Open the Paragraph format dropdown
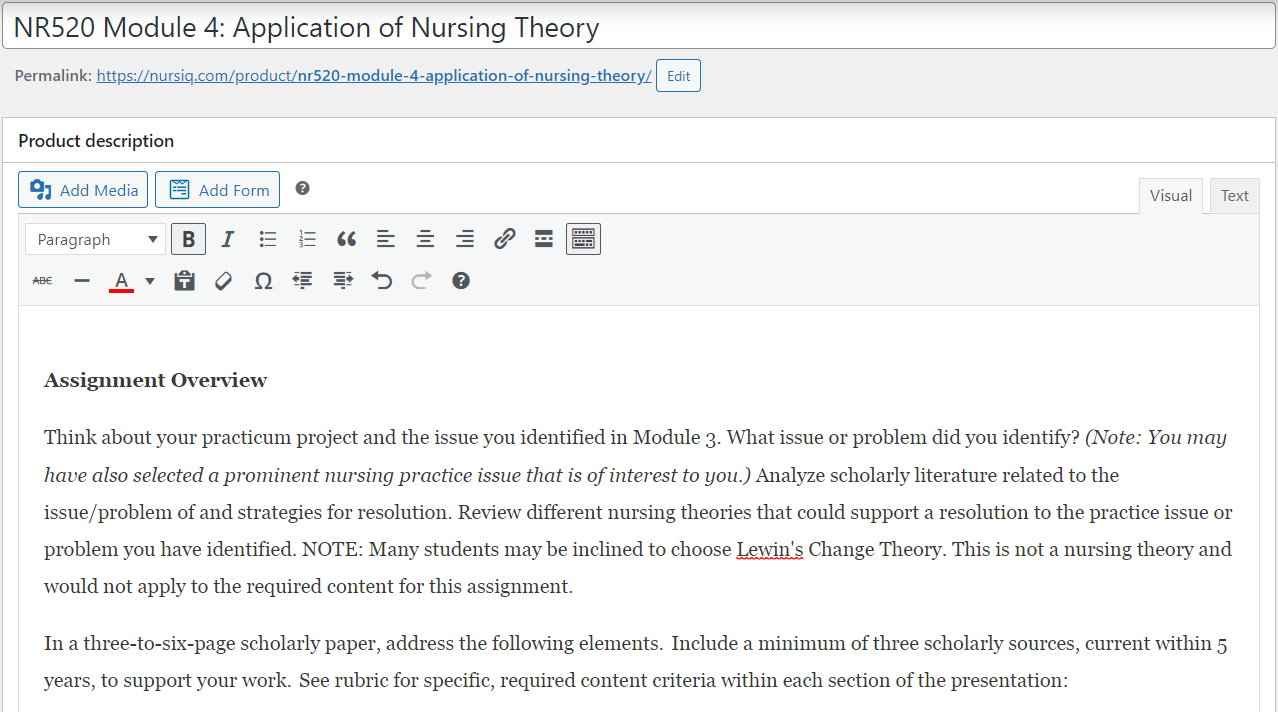The width and height of the screenshot is (1278, 712). point(96,240)
